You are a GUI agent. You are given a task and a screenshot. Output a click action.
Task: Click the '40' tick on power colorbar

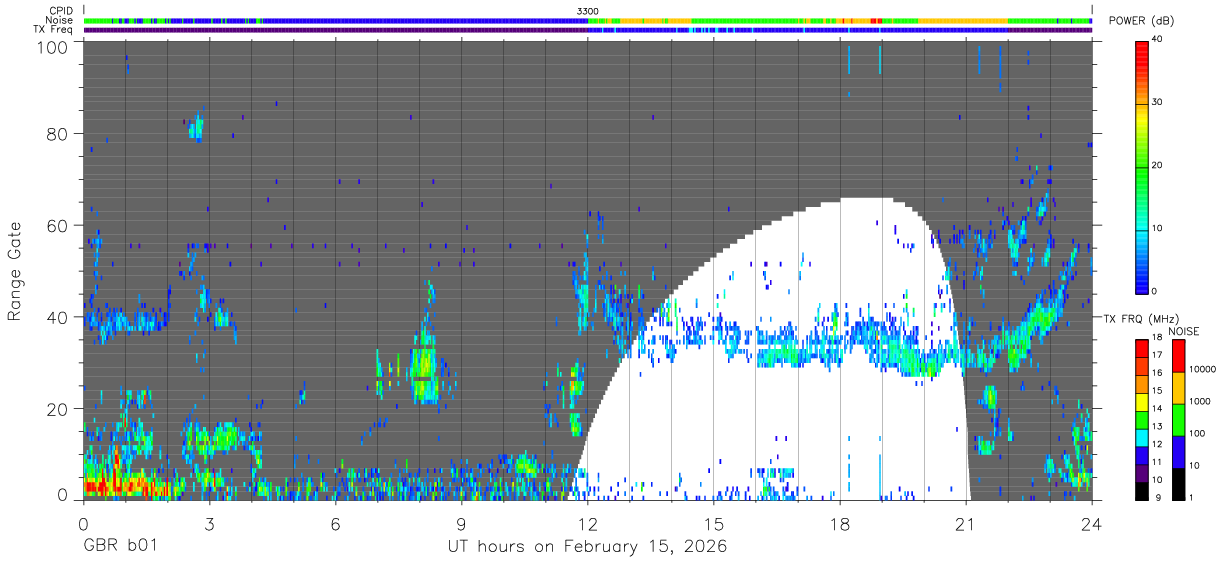click(x=1157, y=40)
